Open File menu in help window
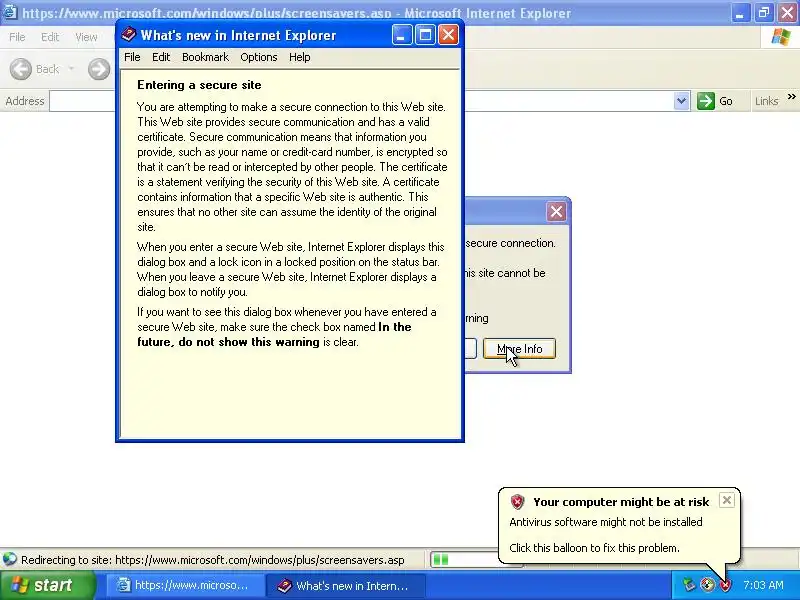Screen dimensions: 800x600 pyautogui.click(x=132, y=57)
